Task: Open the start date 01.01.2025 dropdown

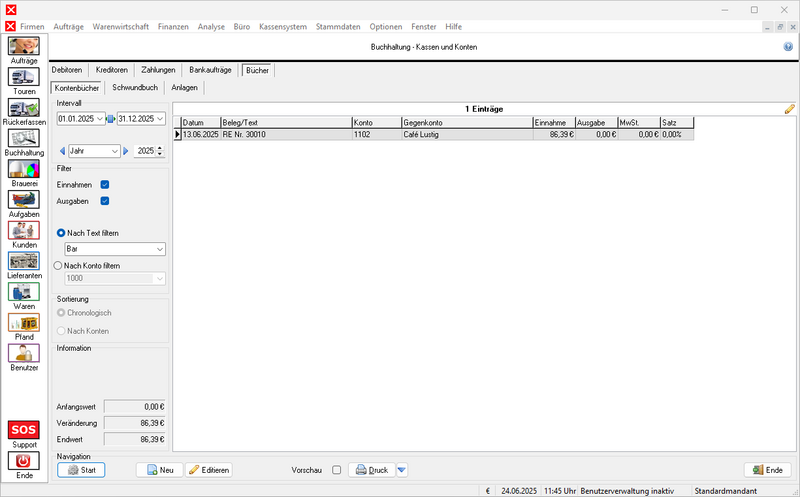Action: (x=100, y=118)
